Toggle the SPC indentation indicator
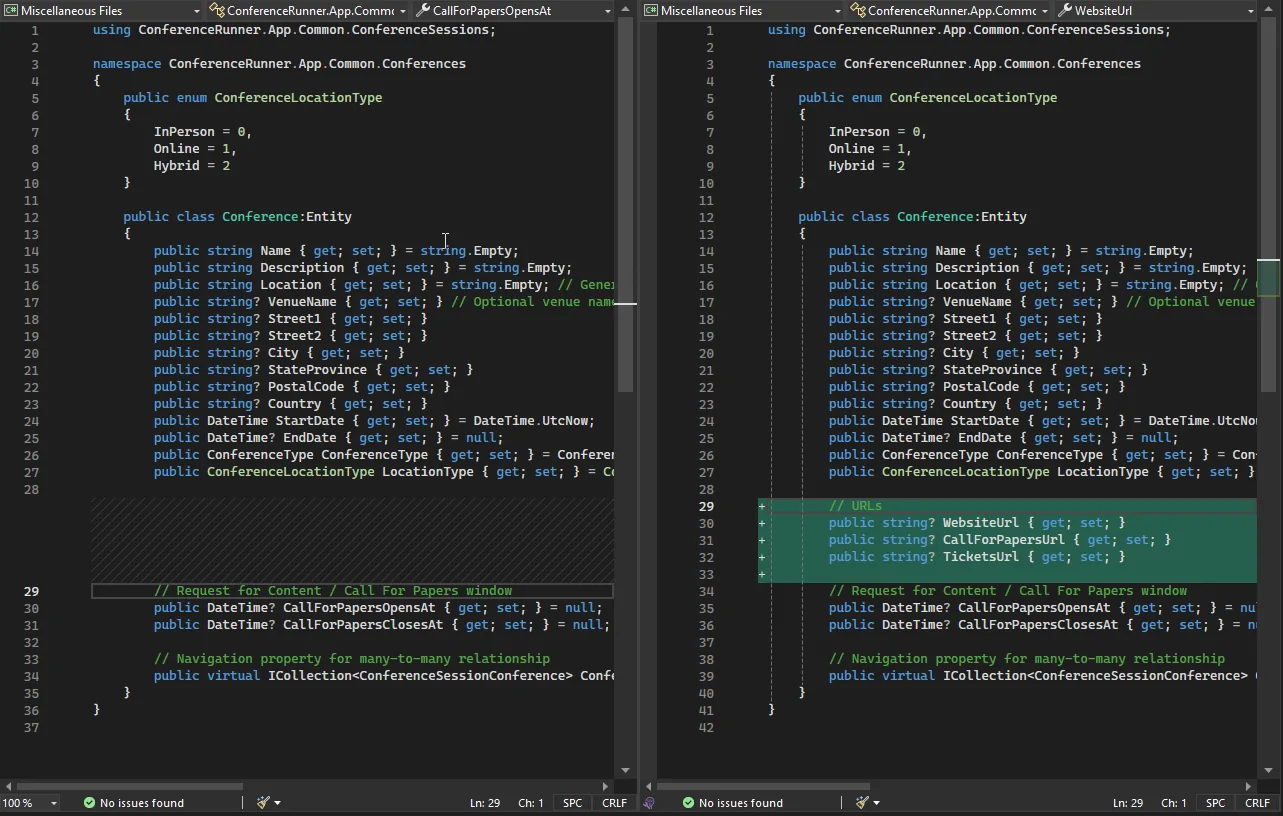The image size is (1283, 816). click(571, 802)
